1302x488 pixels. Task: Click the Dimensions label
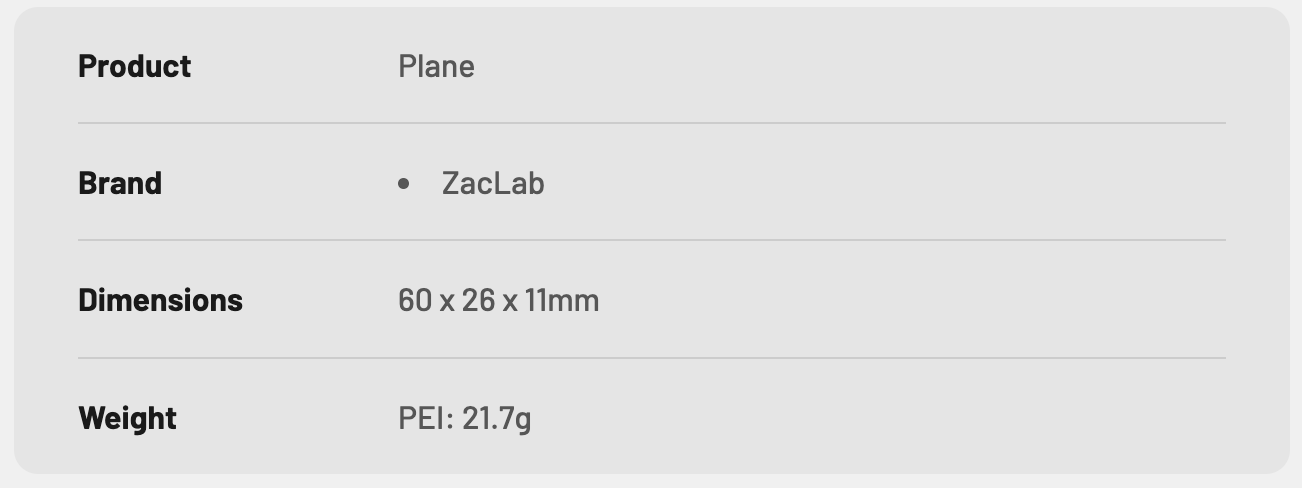(160, 300)
